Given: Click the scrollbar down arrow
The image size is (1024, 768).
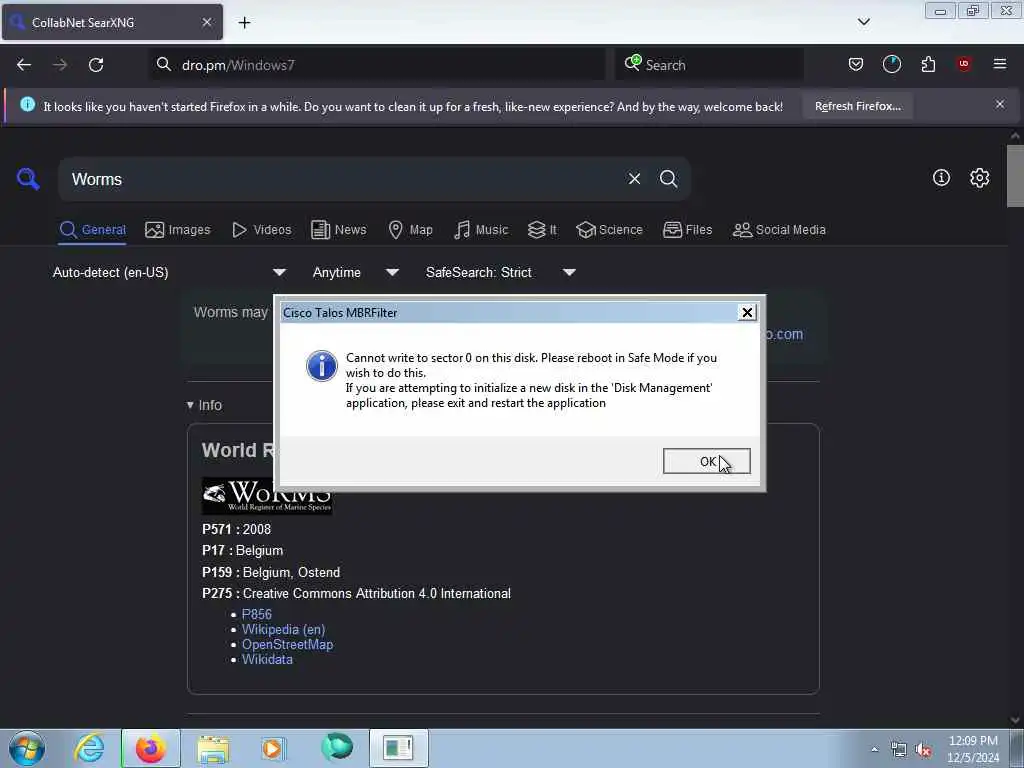Looking at the screenshot, I should 1015,720.
